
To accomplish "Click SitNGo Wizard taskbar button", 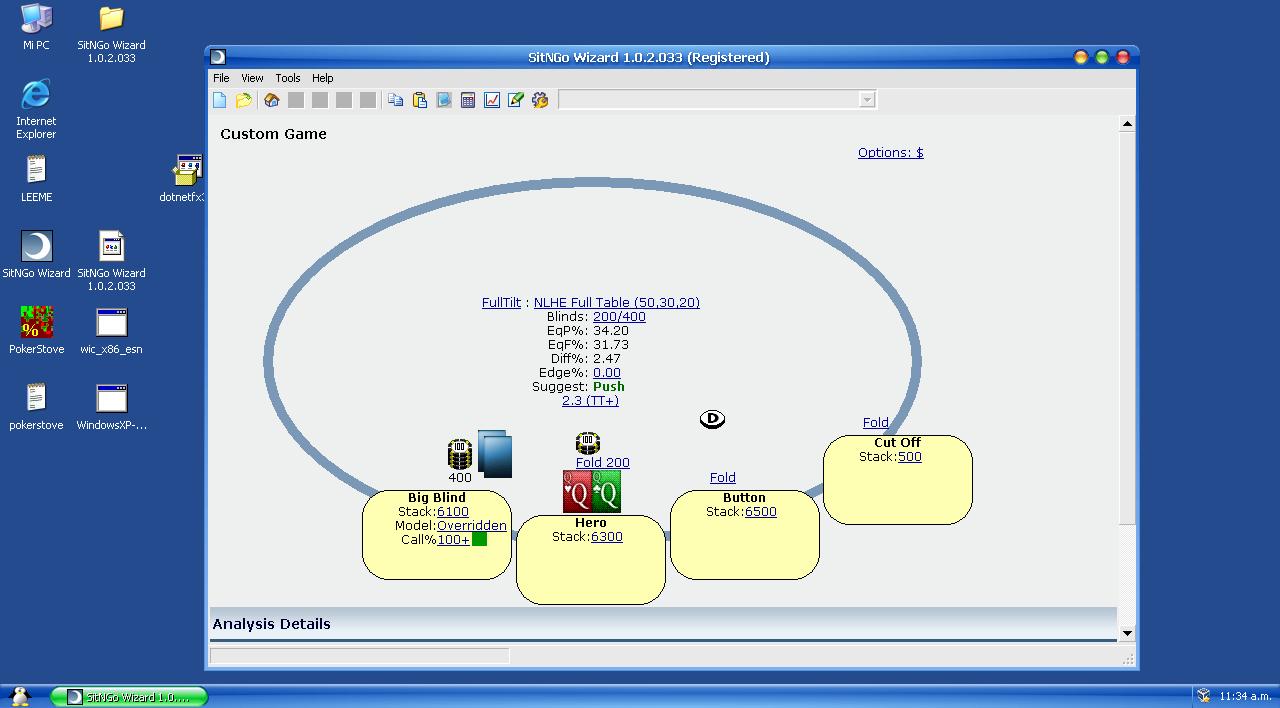I will click(130, 697).
